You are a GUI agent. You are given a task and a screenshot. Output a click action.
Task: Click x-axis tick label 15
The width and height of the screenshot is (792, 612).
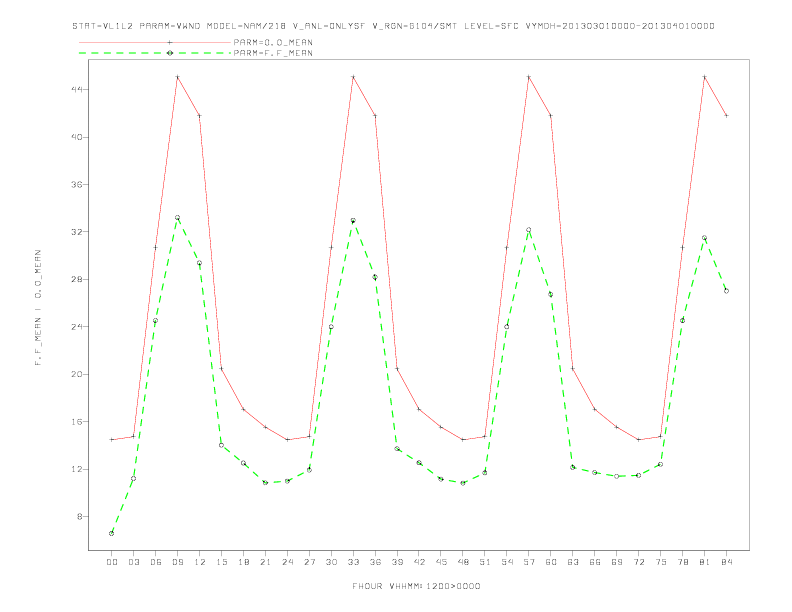point(221,562)
